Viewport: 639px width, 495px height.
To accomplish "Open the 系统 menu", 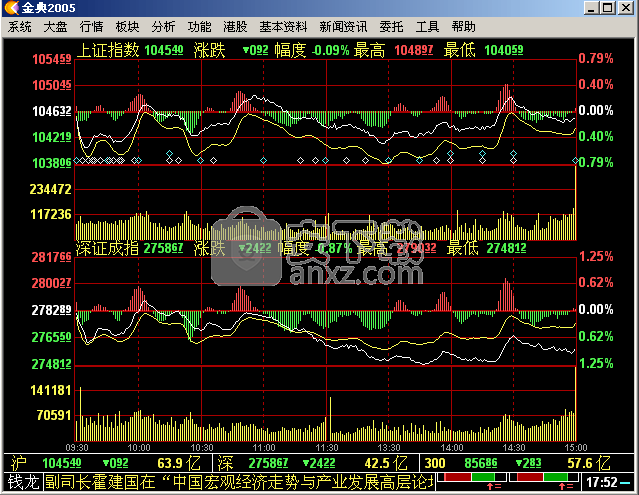I will coord(20,27).
